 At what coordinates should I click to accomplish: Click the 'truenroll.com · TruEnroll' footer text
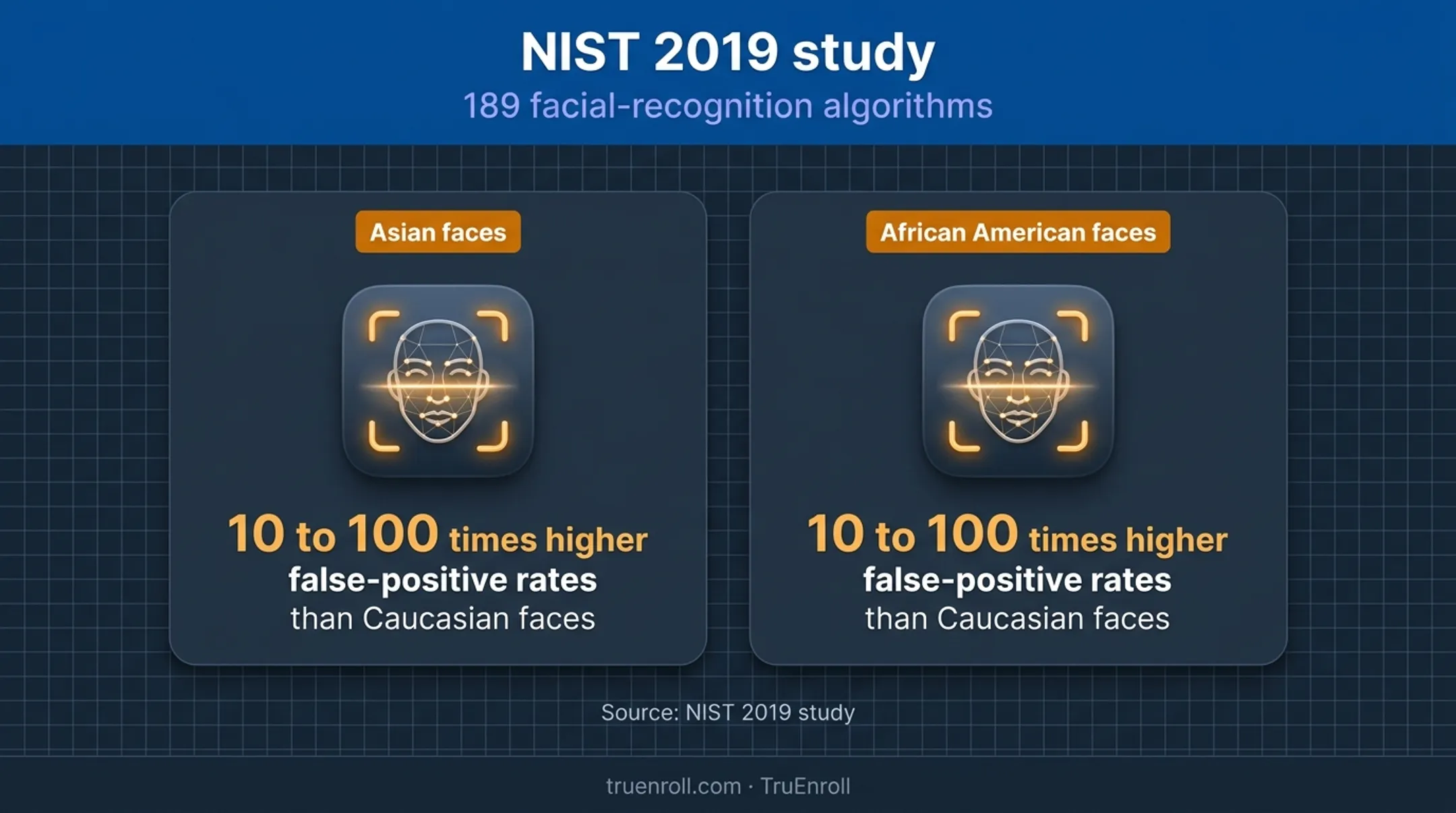(x=728, y=786)
